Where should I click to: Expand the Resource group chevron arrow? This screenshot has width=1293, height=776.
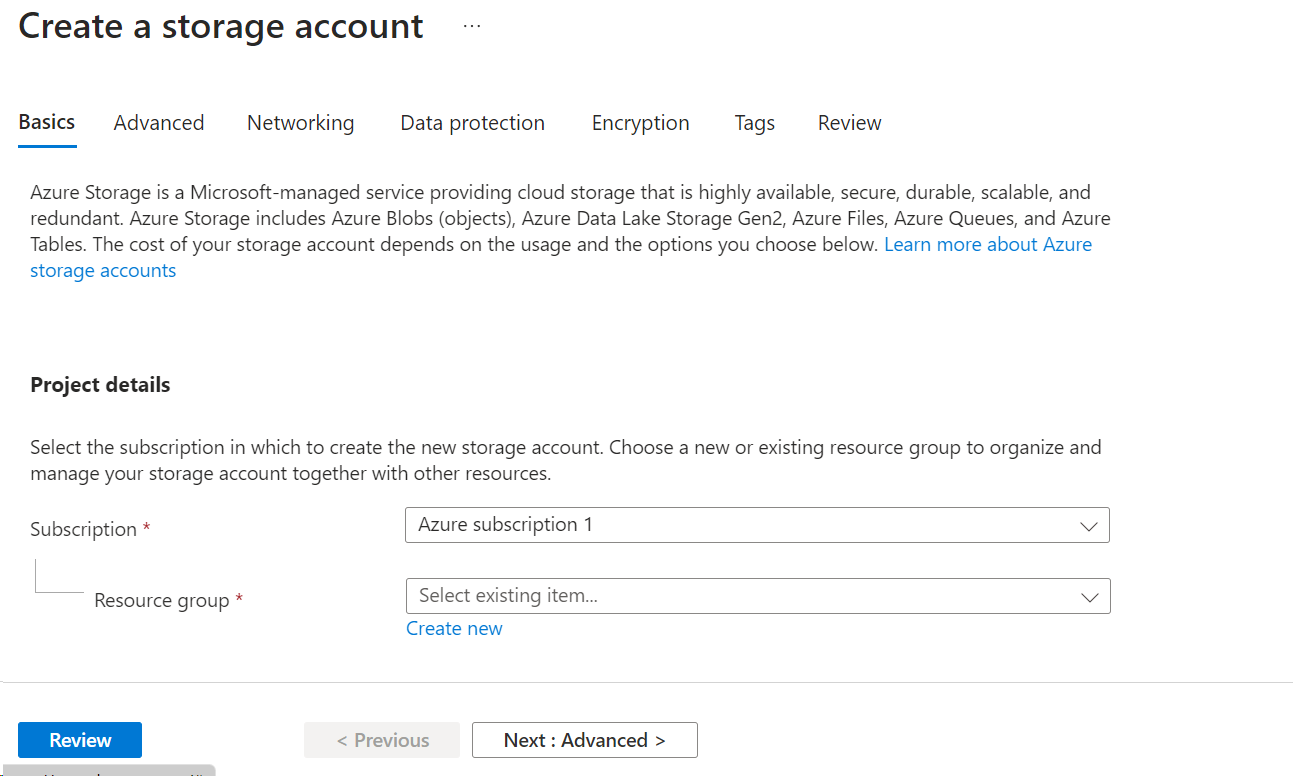(x=1089, y=597)
